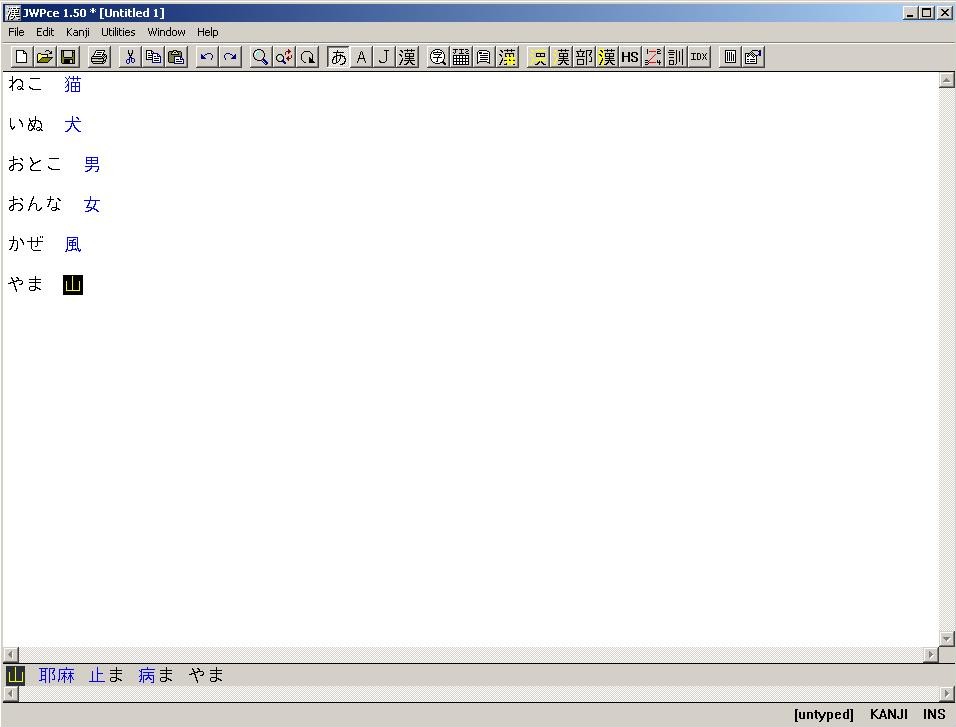Image resolution: width=956 pixels, height=727 pixels.
Task: Click the 犬 kanji in the document
Action: point(73,125)
